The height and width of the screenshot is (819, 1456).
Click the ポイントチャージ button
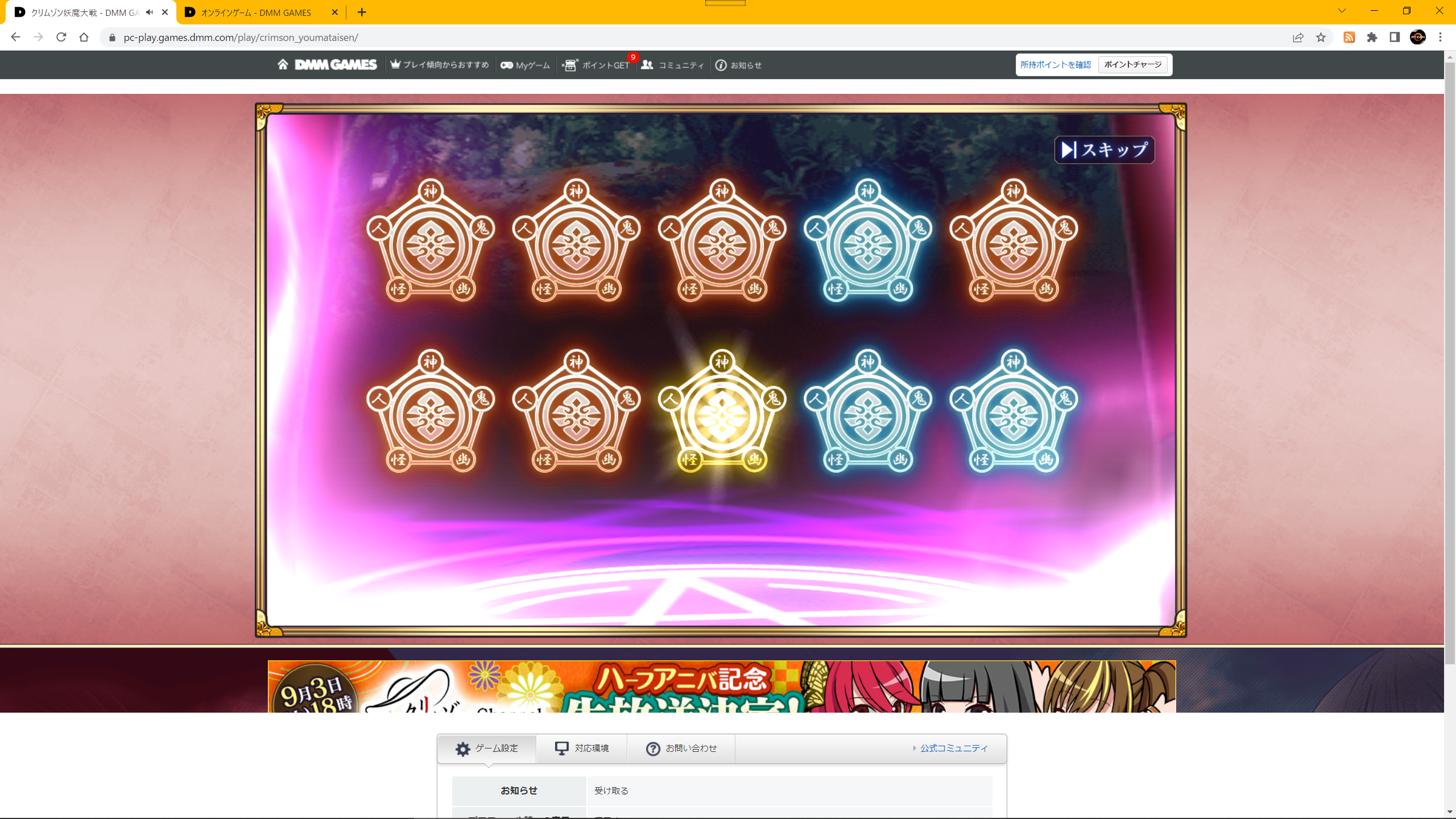(x=1133, y=64)
